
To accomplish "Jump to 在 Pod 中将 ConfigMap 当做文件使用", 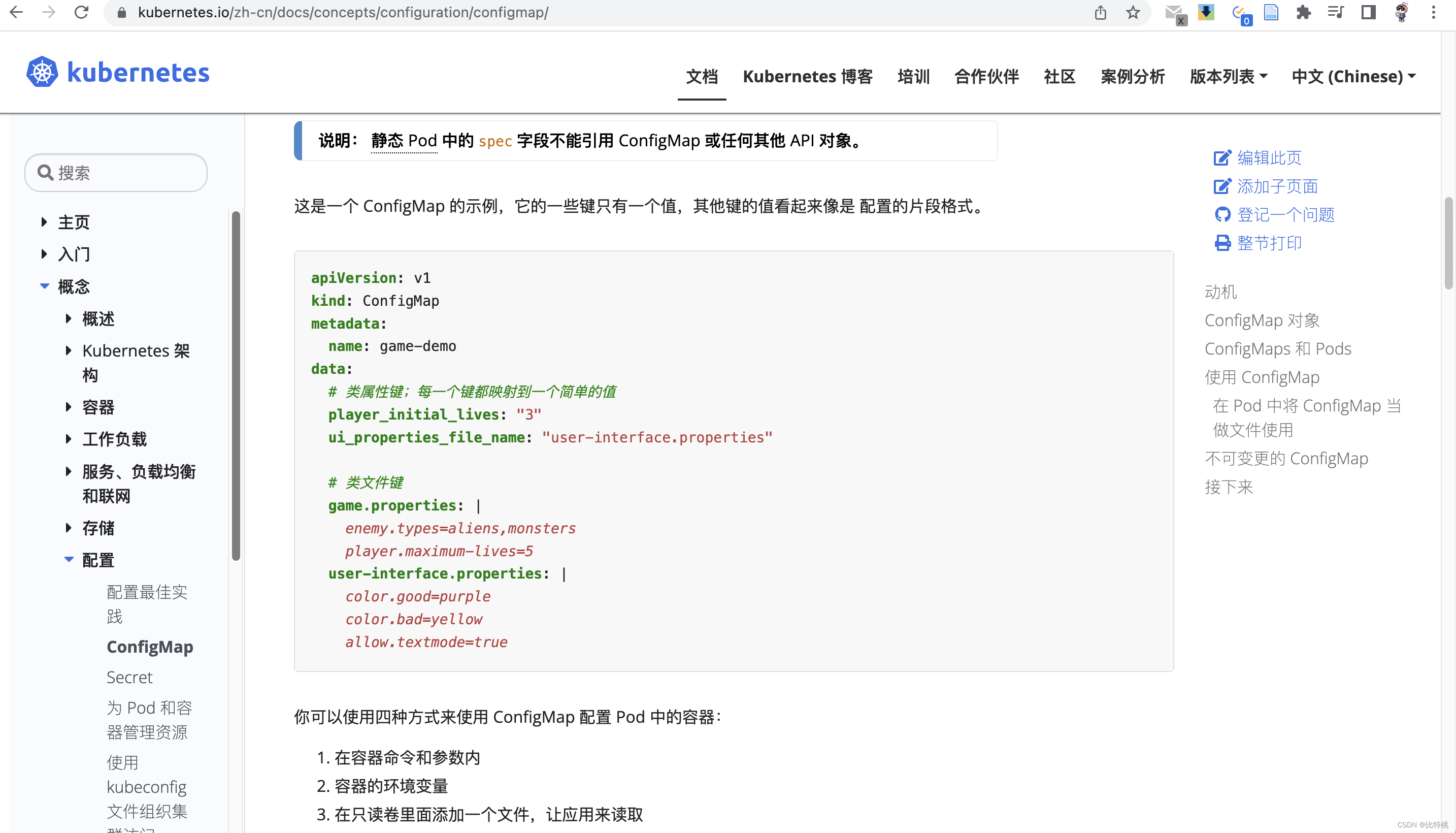I will coord(1307,418).
